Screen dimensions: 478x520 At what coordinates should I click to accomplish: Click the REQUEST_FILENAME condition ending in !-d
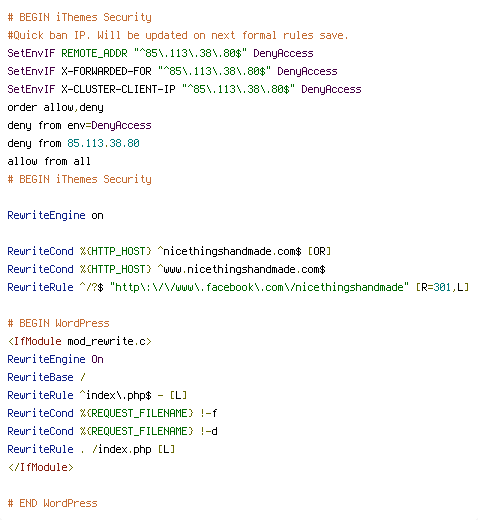tap(112, 431)
